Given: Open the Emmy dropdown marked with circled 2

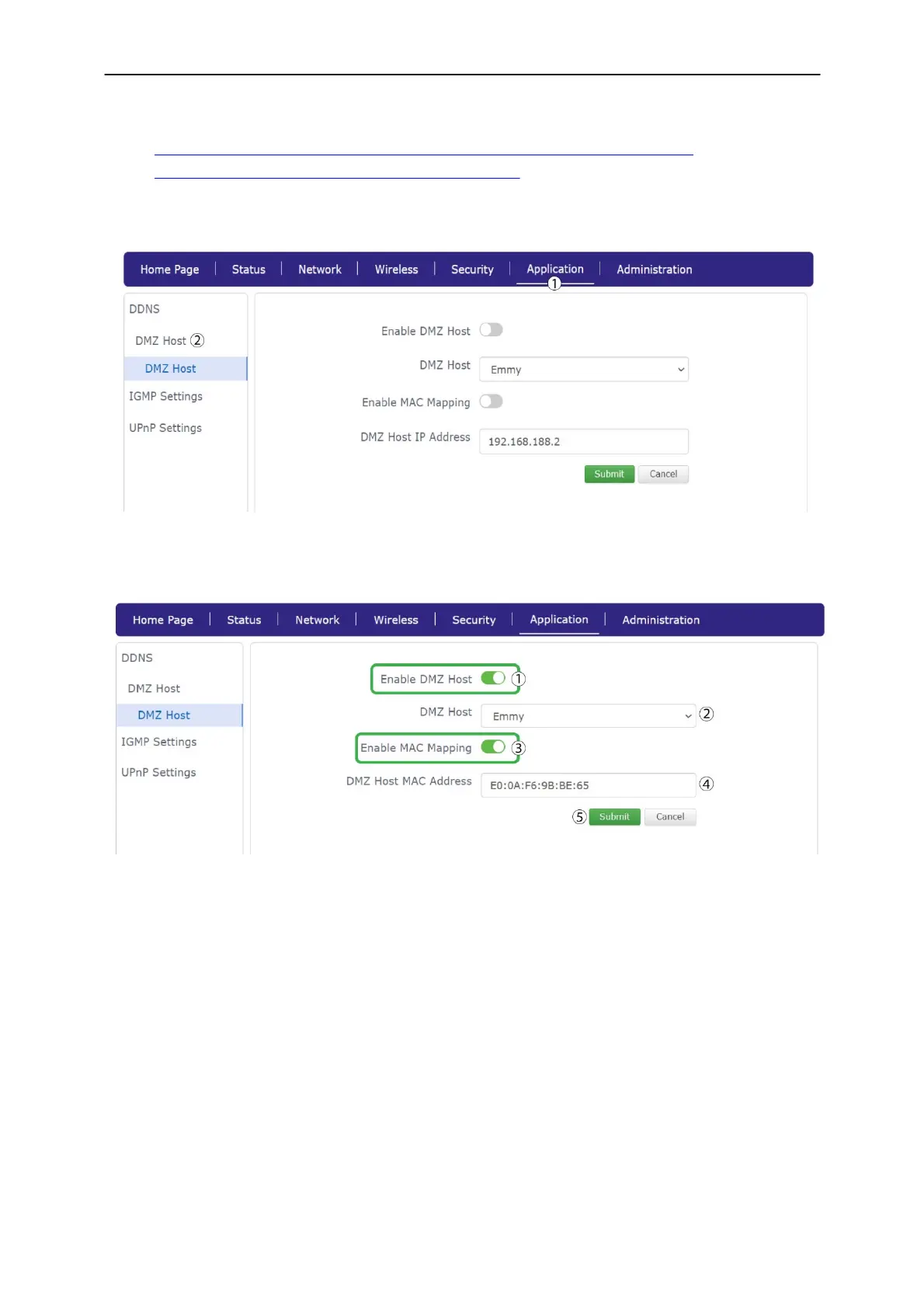Looking at the screenshot, I should tap(588, 715).
